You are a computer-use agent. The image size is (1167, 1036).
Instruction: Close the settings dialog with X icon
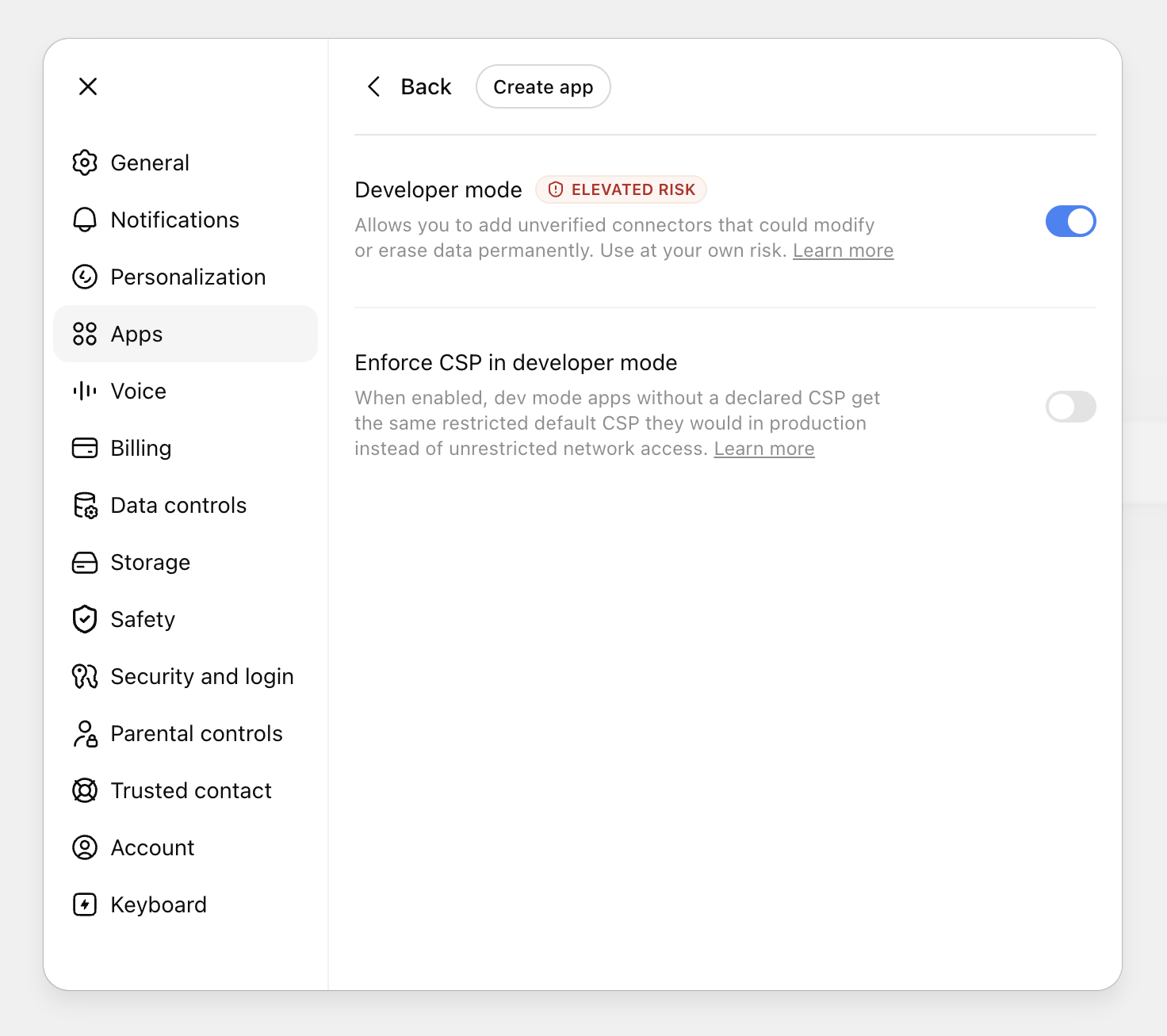[88, 86]
